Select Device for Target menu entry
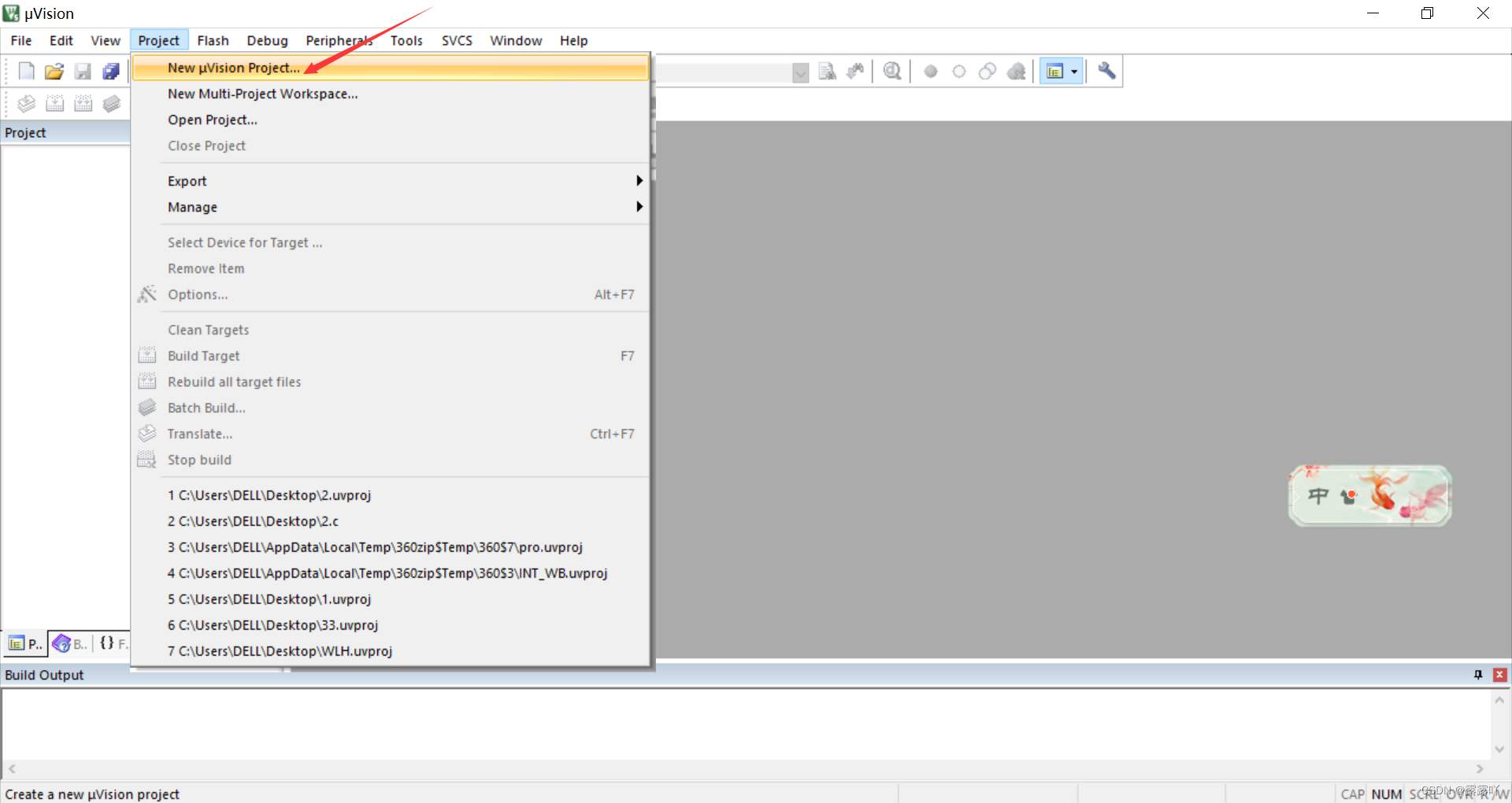 pos(391,242)
